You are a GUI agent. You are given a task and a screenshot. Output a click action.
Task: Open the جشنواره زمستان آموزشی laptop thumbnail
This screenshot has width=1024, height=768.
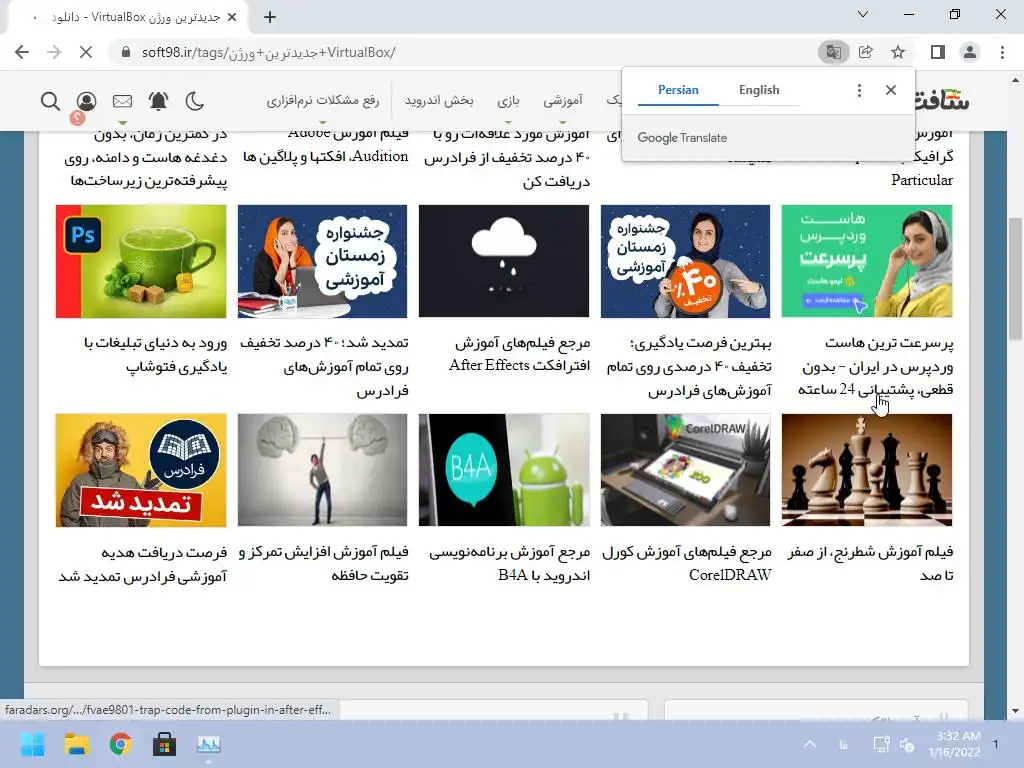(x=322, y=261)
